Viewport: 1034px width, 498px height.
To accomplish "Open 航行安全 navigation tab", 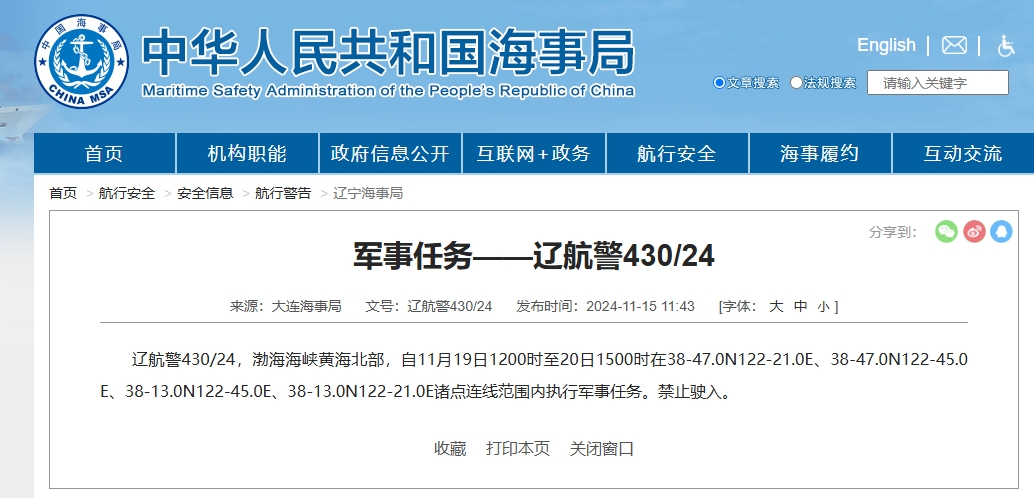I will [677, 153].
